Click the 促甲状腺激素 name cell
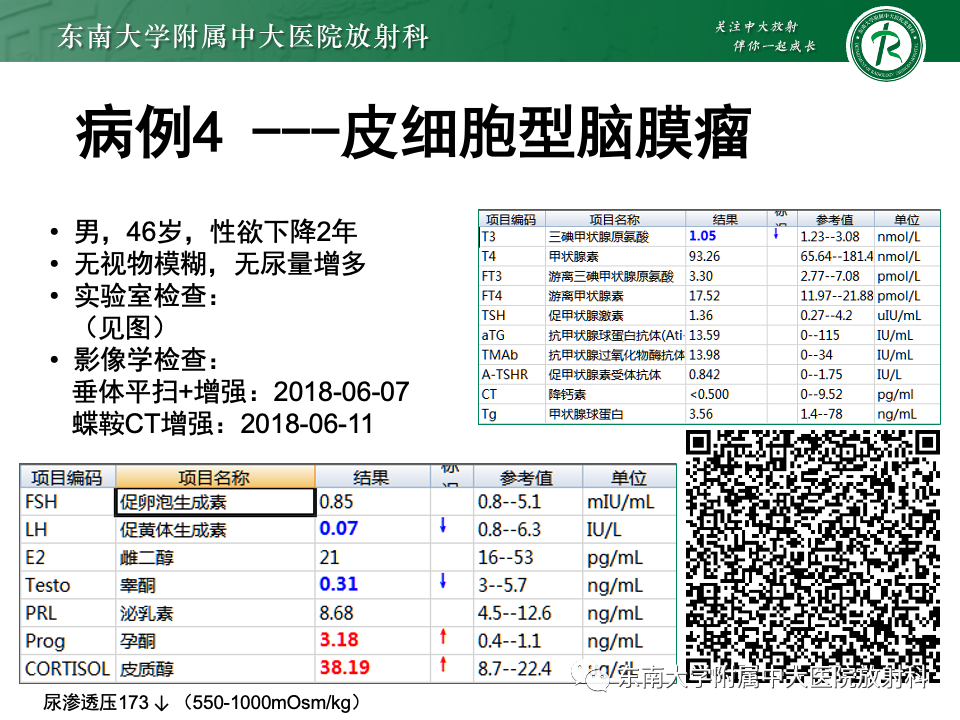This screenshot has width=960, height=720. click(x=615, y=315)
